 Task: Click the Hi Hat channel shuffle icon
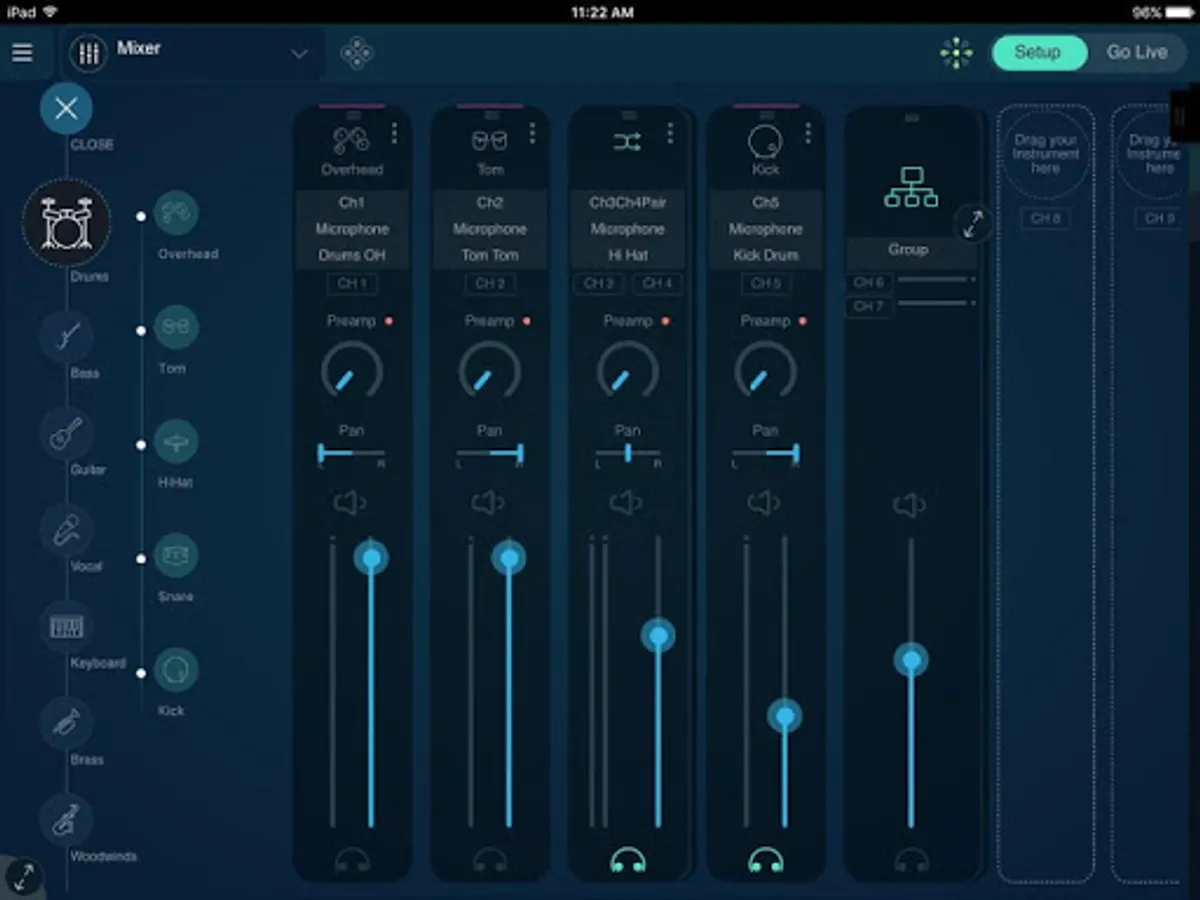coord(627,142)
